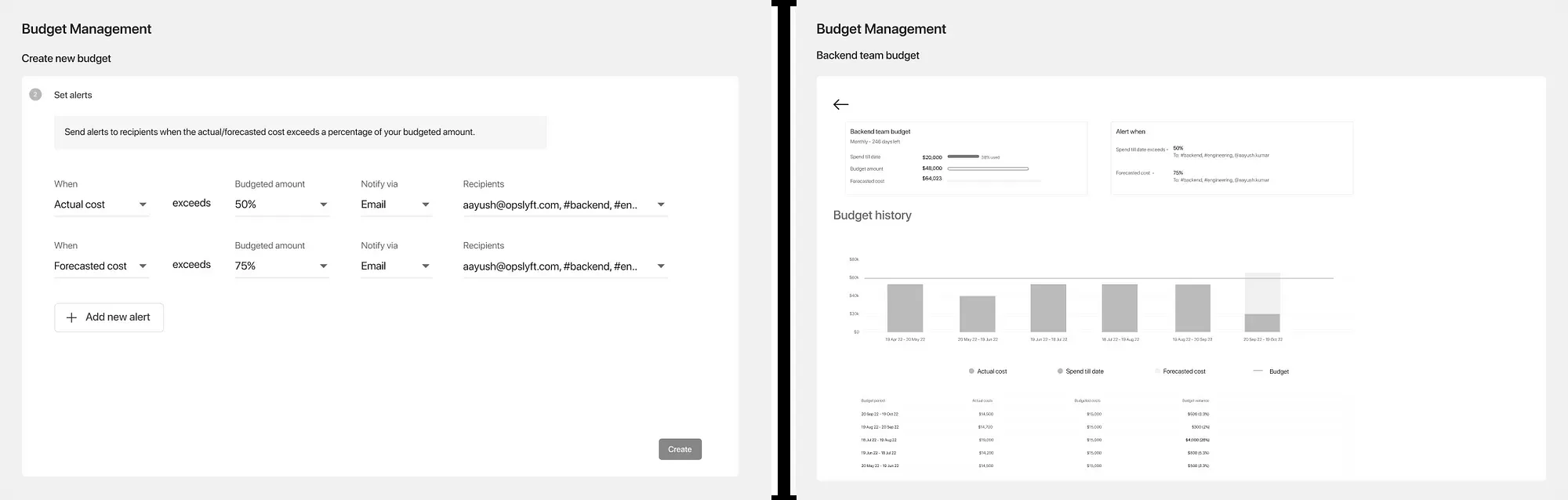
Task: Click the Backend team budget page subtitle
Action: point(868,56)
